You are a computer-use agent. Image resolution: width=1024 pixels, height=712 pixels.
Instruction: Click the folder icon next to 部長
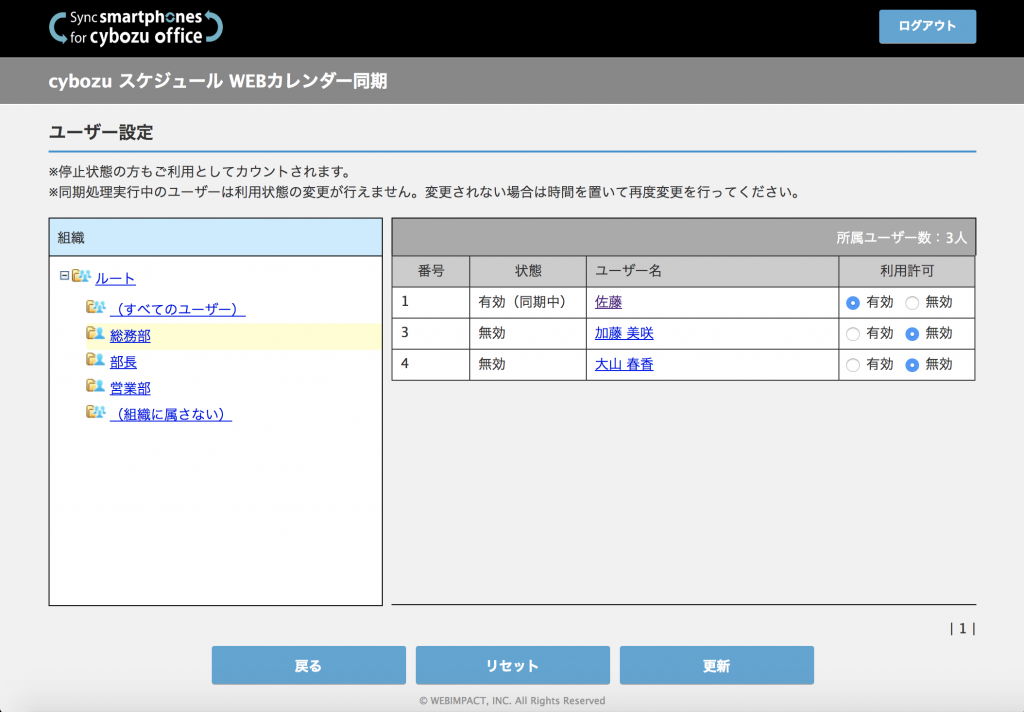[96, 361]
